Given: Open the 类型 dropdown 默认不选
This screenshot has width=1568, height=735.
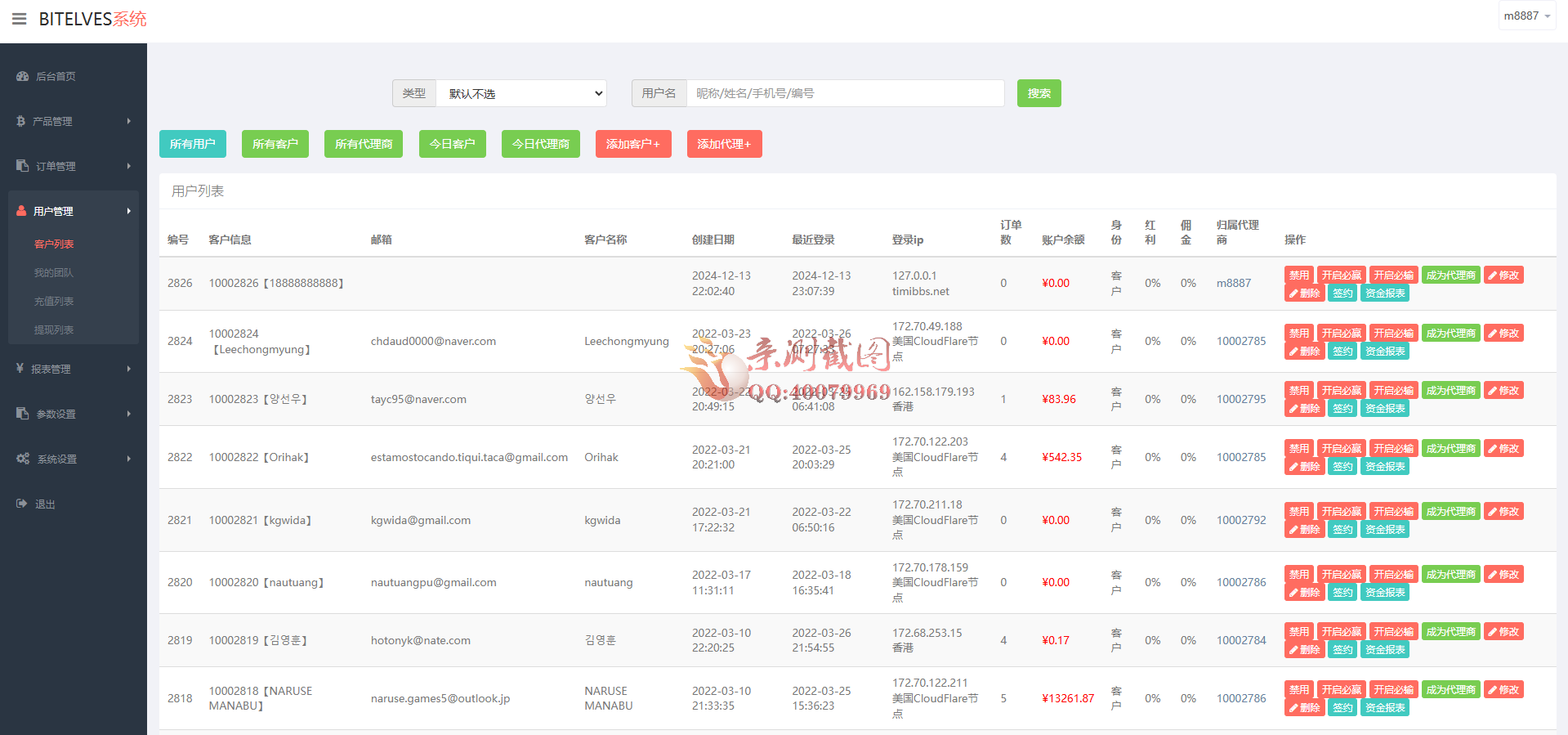Looking at the screenshot, I should point(521,93).
